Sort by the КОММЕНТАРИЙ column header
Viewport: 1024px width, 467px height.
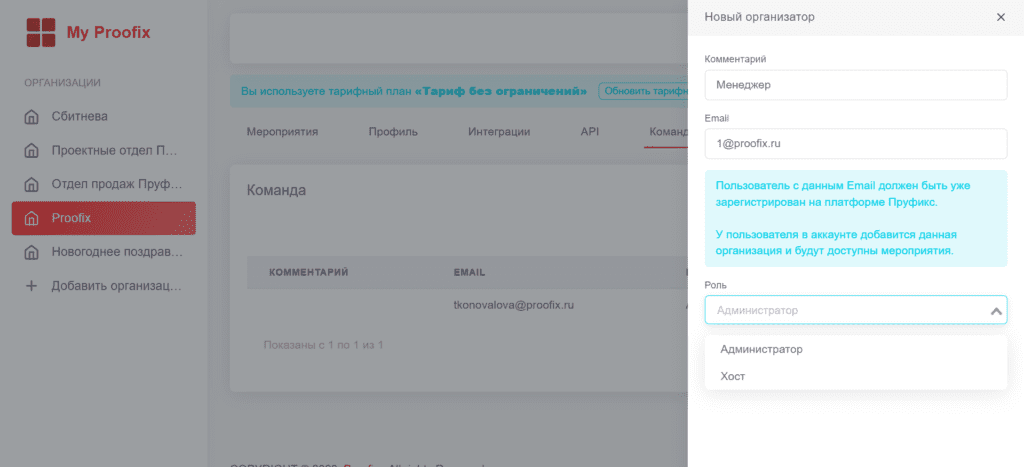pyautogui.click(x=309, y=272)
